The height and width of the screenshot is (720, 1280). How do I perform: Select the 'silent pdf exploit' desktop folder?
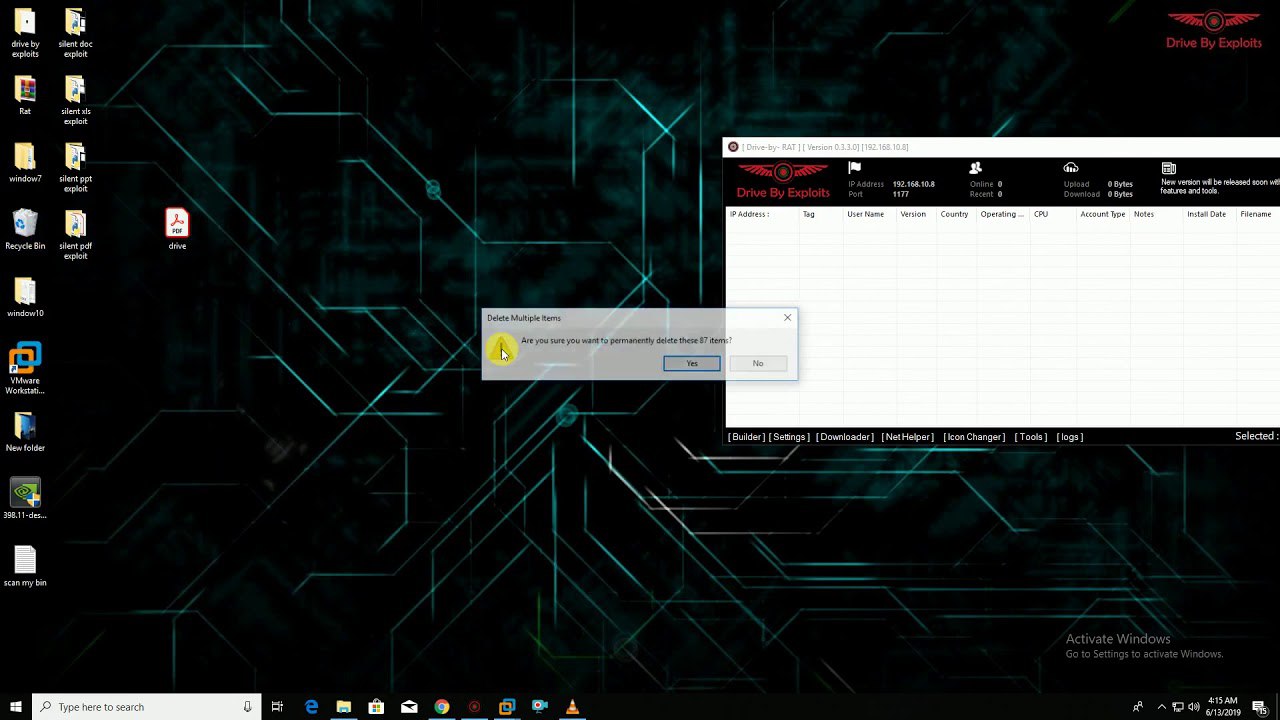[x=76, y=234]
